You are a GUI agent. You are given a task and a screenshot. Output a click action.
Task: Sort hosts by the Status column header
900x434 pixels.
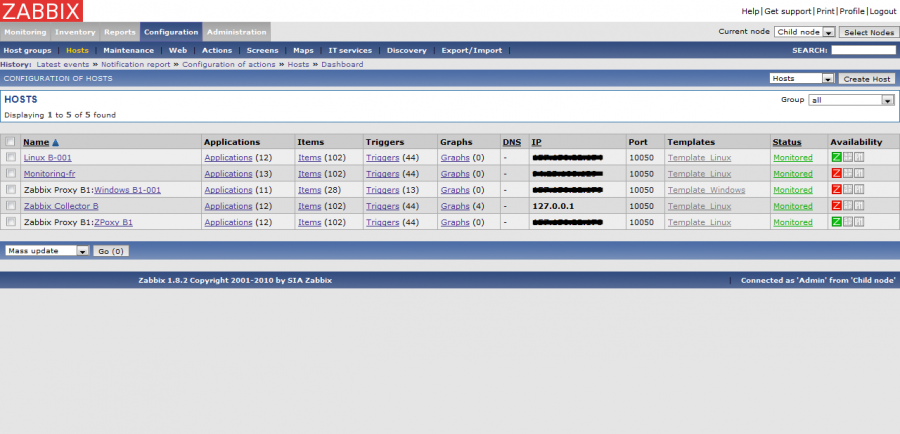click(787, 142)
